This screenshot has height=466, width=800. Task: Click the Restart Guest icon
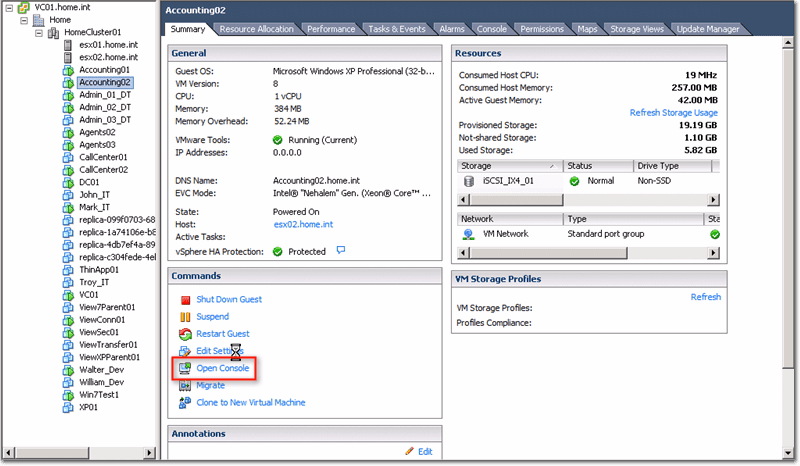[185, 334]
